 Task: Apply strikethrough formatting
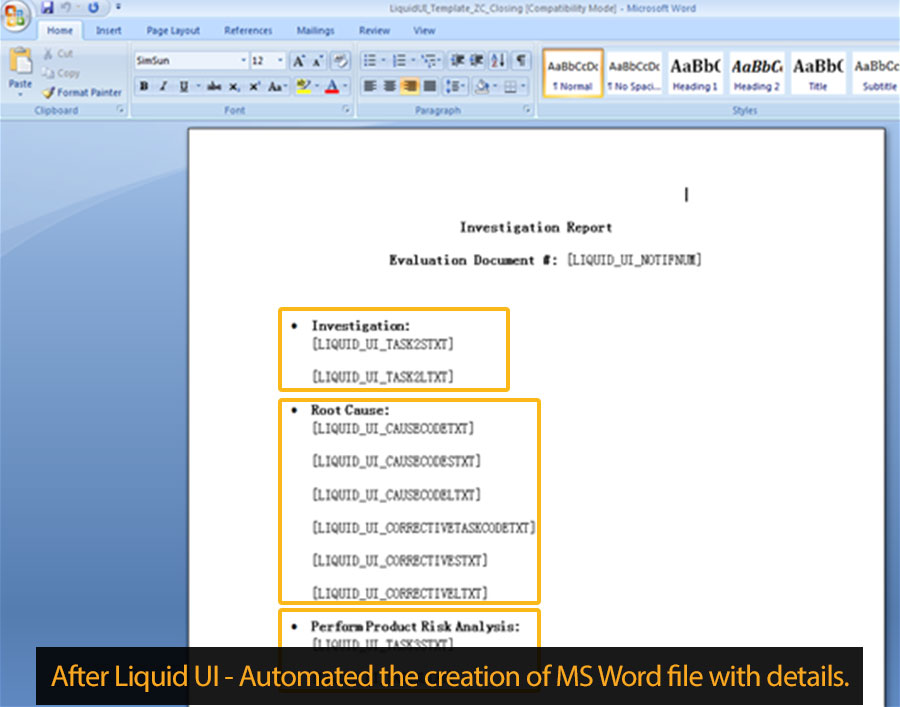pyautogui.click(x=213, y=87)
